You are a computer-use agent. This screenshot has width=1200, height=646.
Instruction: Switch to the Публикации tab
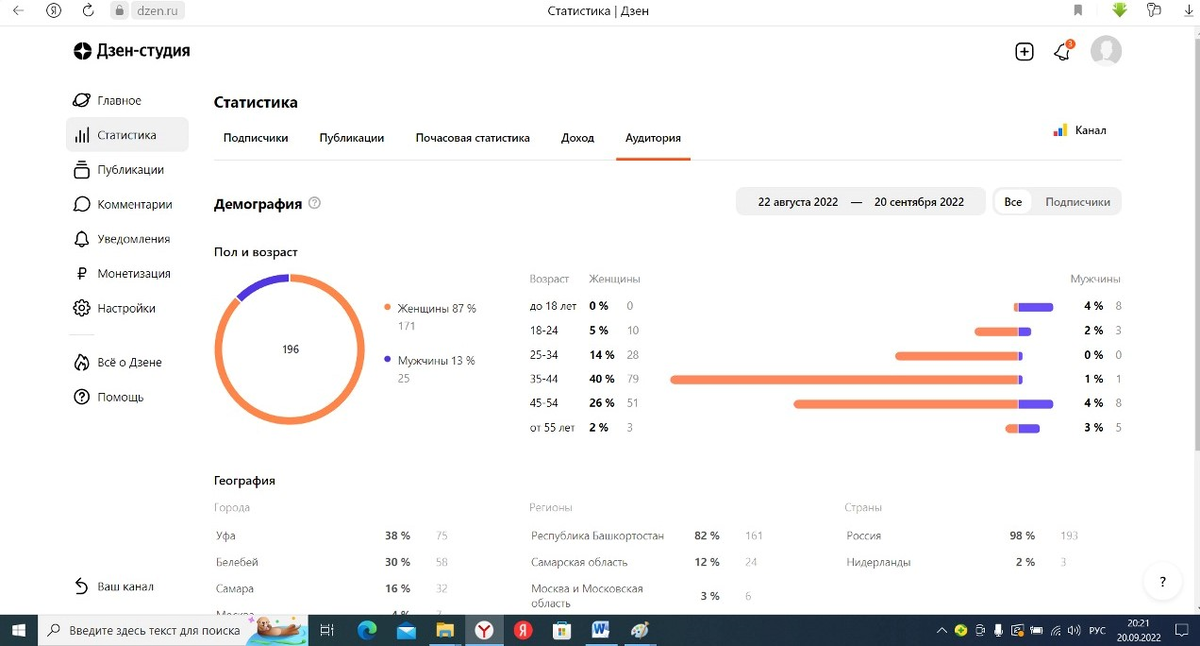(352, 138)
